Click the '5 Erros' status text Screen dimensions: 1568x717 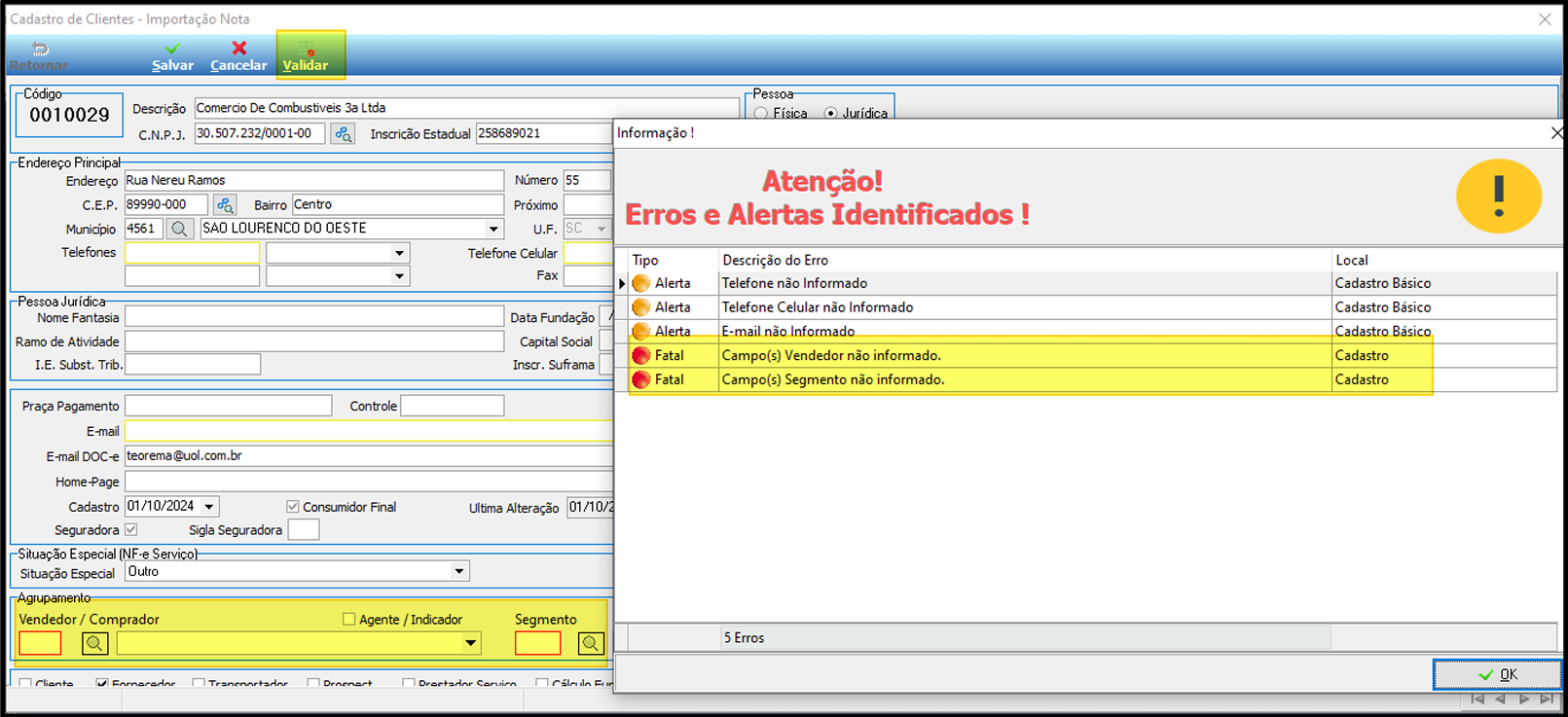pyautogui.click(x=745, y=638)
